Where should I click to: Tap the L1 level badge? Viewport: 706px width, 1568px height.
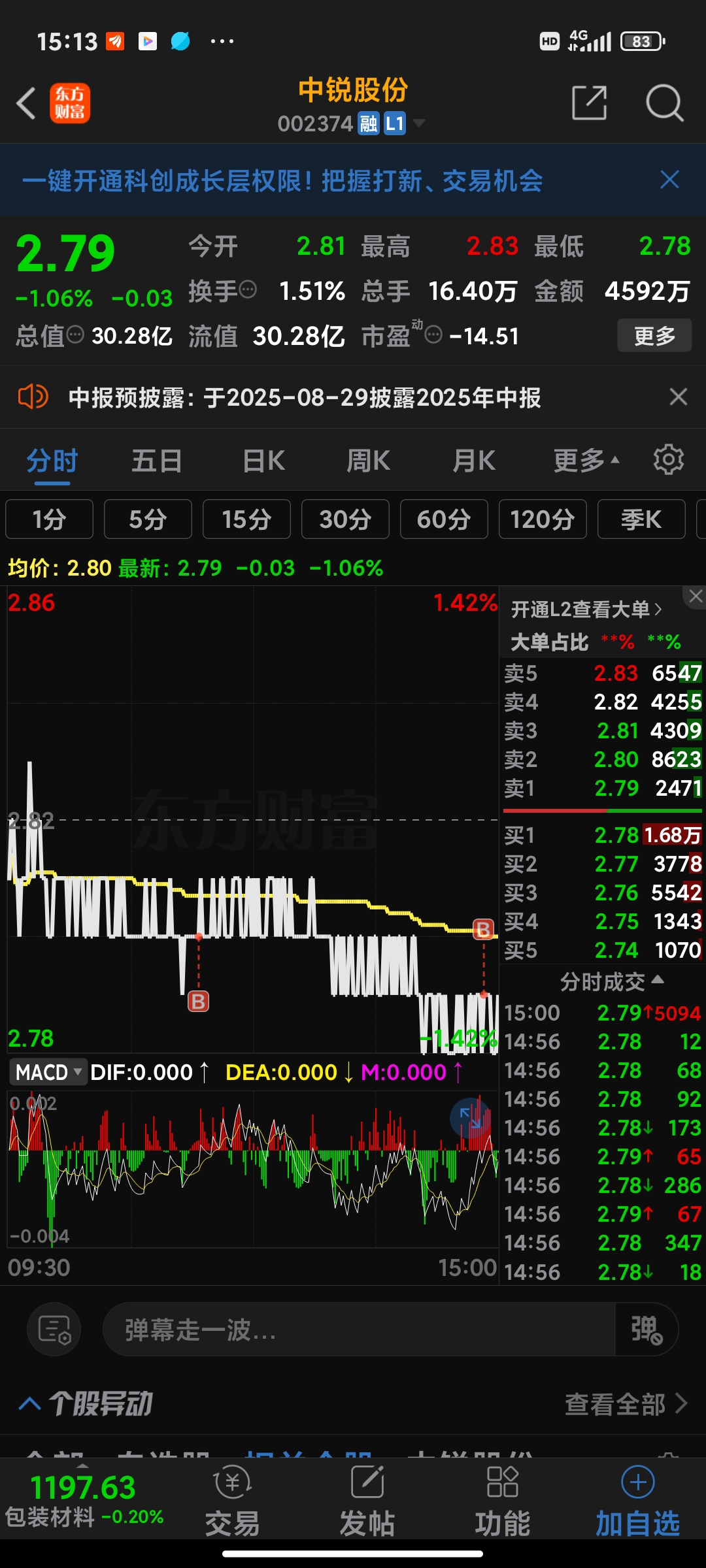395,123
